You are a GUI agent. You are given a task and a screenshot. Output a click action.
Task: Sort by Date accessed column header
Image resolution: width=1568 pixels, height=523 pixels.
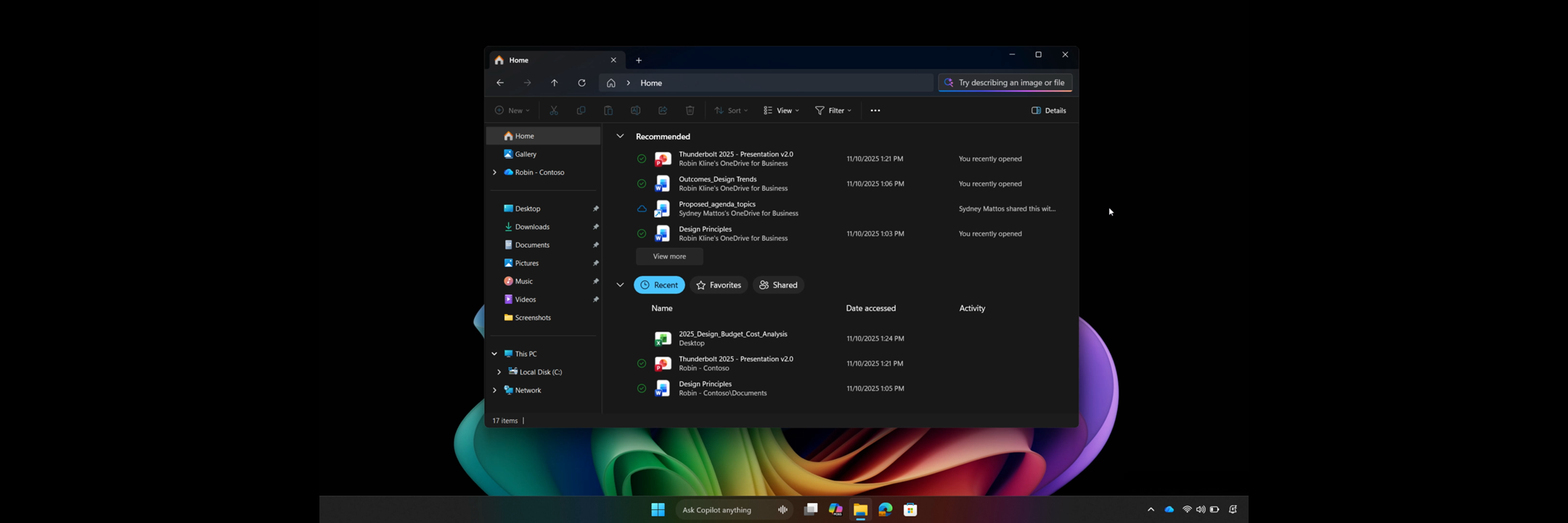(871, 308)
